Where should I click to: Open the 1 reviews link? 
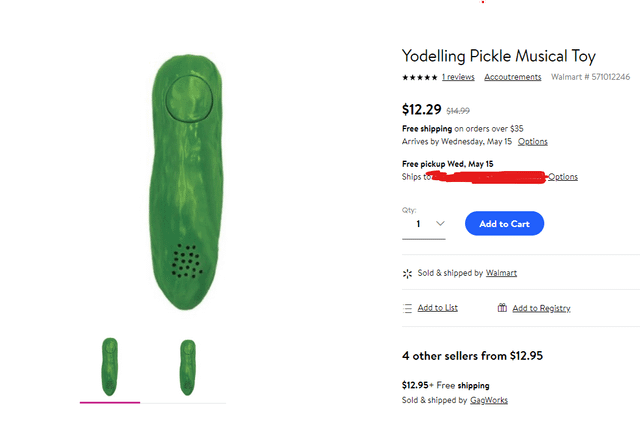(x=458, y=77)
